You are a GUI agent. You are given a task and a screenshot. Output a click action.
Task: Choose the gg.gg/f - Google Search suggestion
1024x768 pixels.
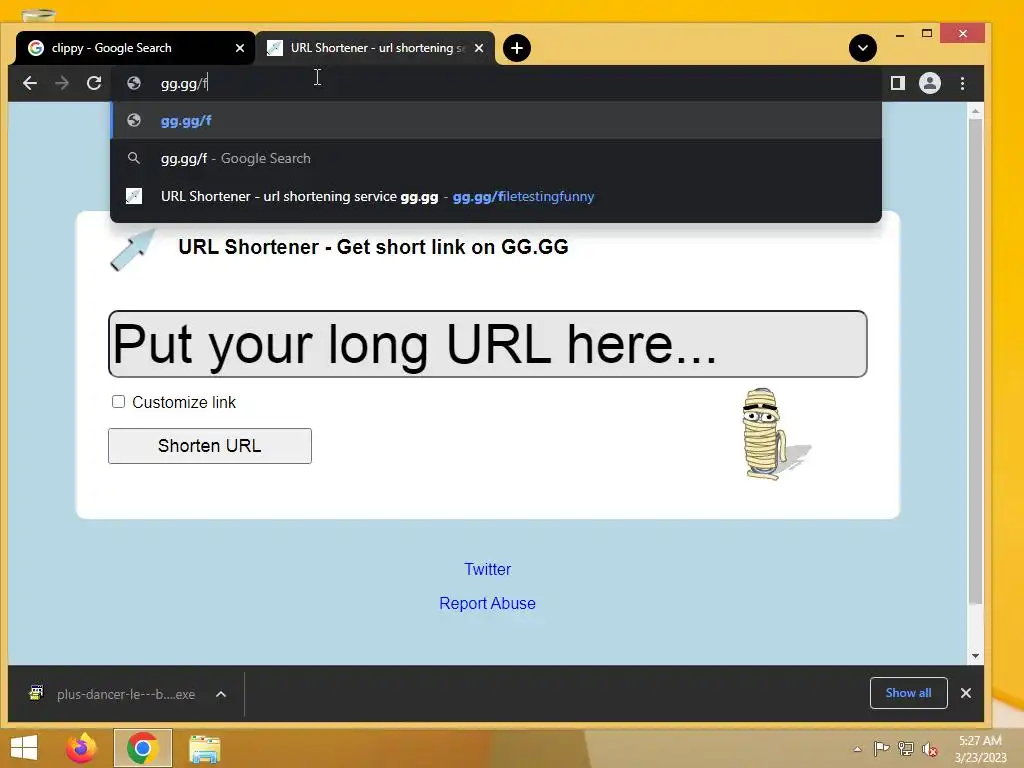click(496, 158)
